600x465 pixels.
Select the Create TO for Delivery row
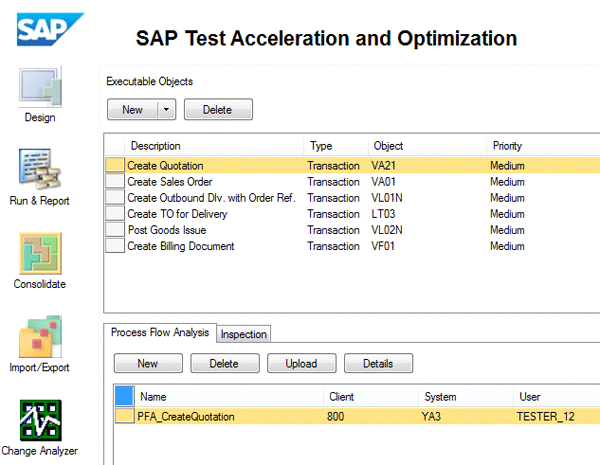tap(178, 214)
